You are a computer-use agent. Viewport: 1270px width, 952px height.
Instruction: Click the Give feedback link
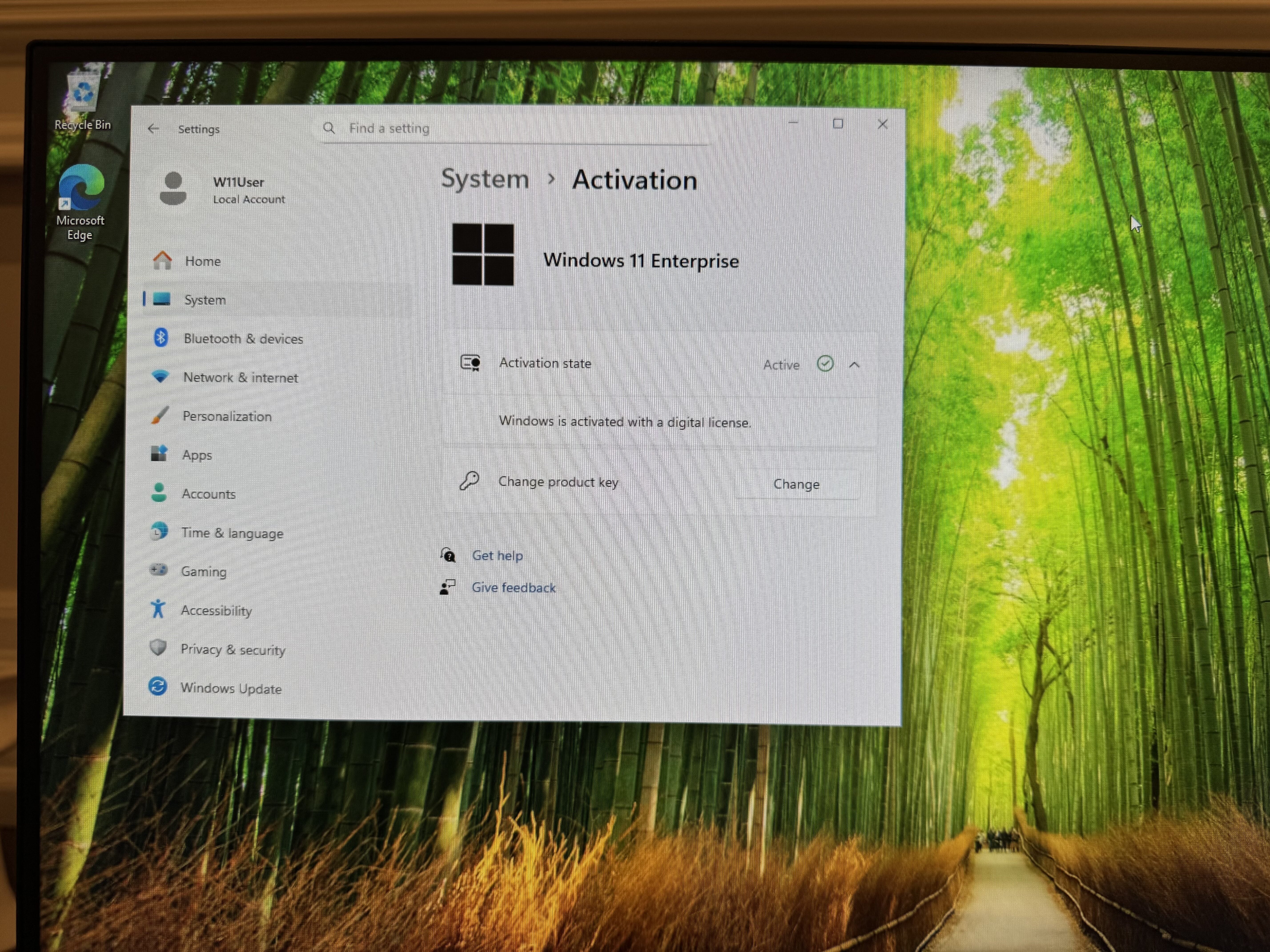pos(513,588)
